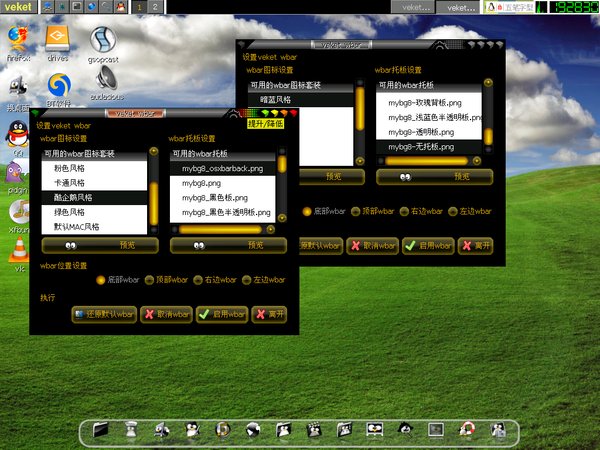The height and width of the screenshot is (450, 600).
Task: Click the penguin-on-monitor dock icon
Action: coord(374,430)
